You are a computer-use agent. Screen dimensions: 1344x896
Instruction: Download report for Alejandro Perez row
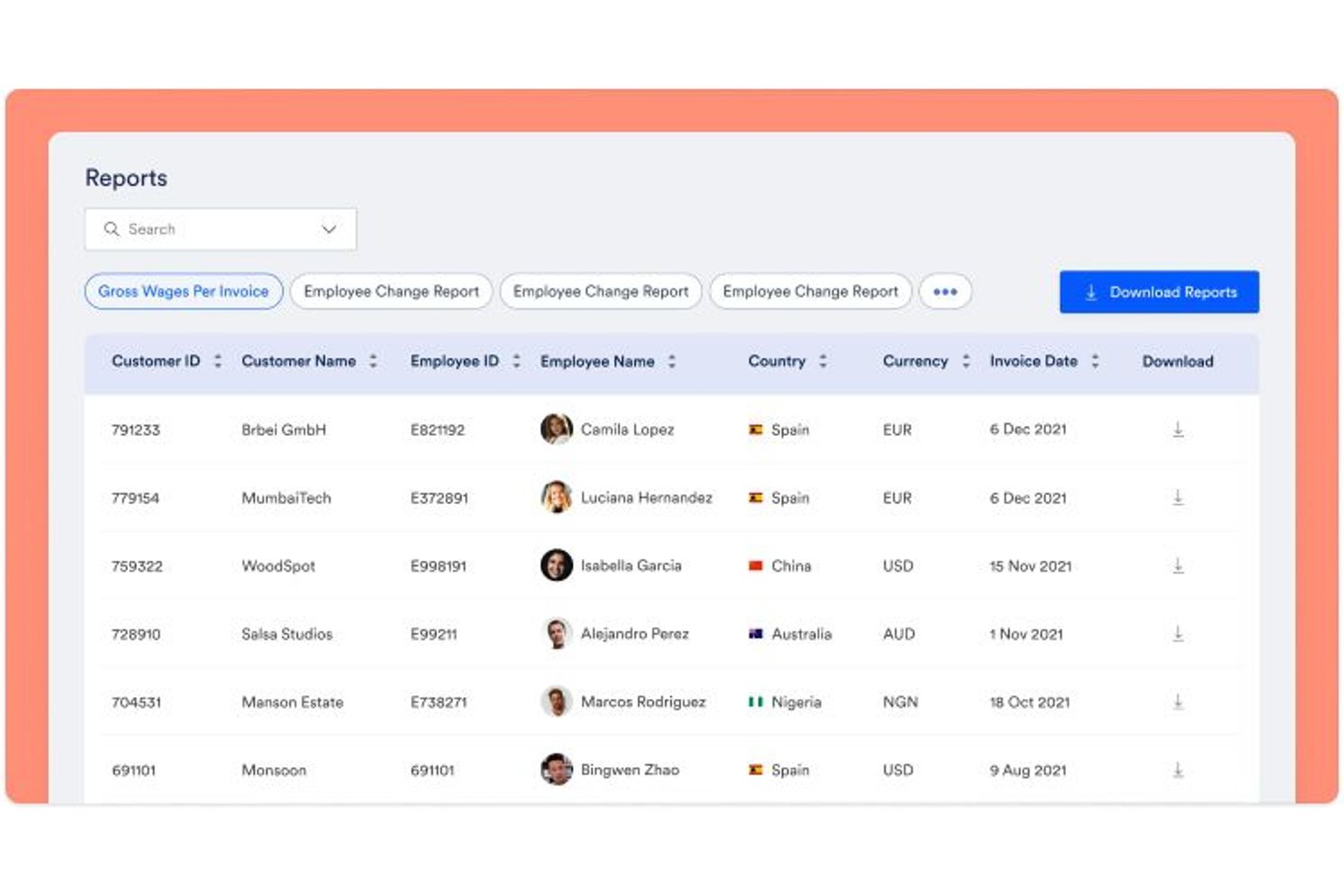[x=1177, y=634]
